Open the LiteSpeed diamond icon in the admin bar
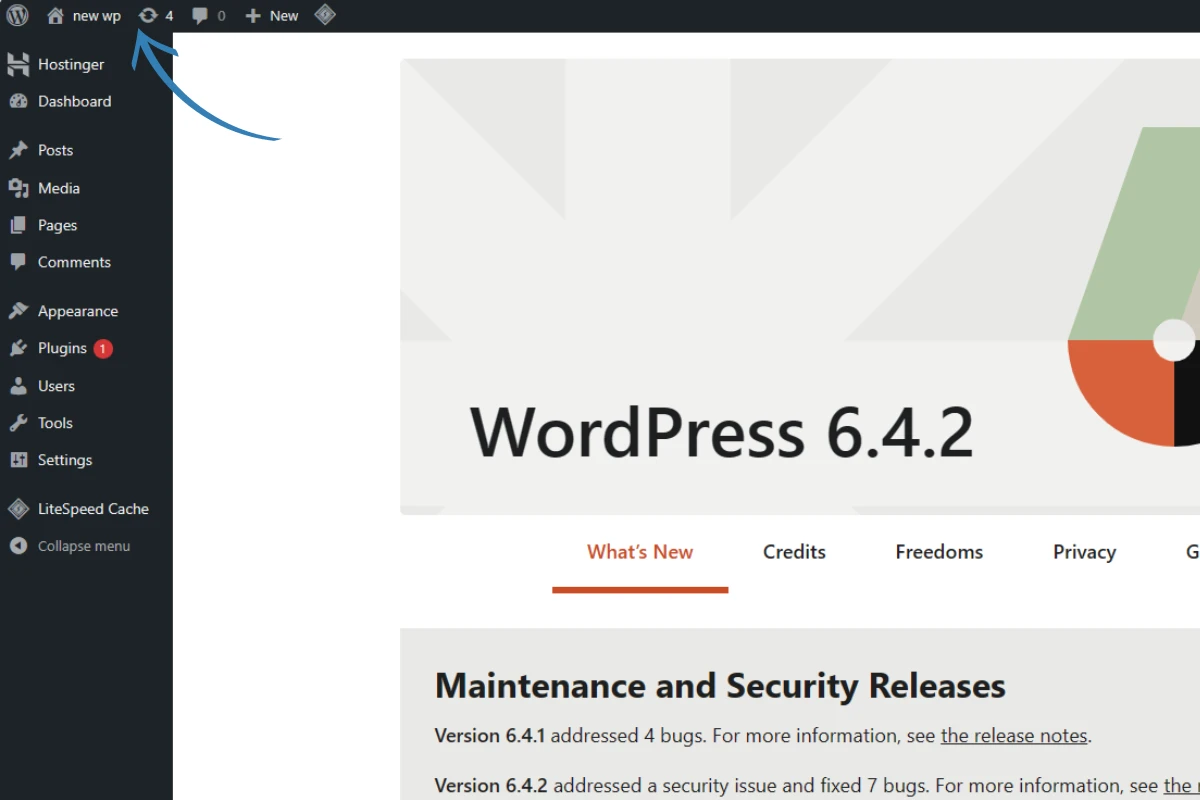The image size is (1200, 800). pos(325,15)
